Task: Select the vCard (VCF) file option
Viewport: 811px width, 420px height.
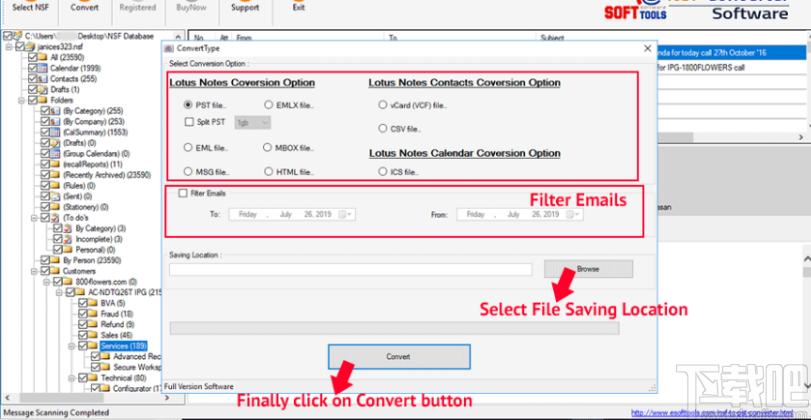Action: (383, 104)
